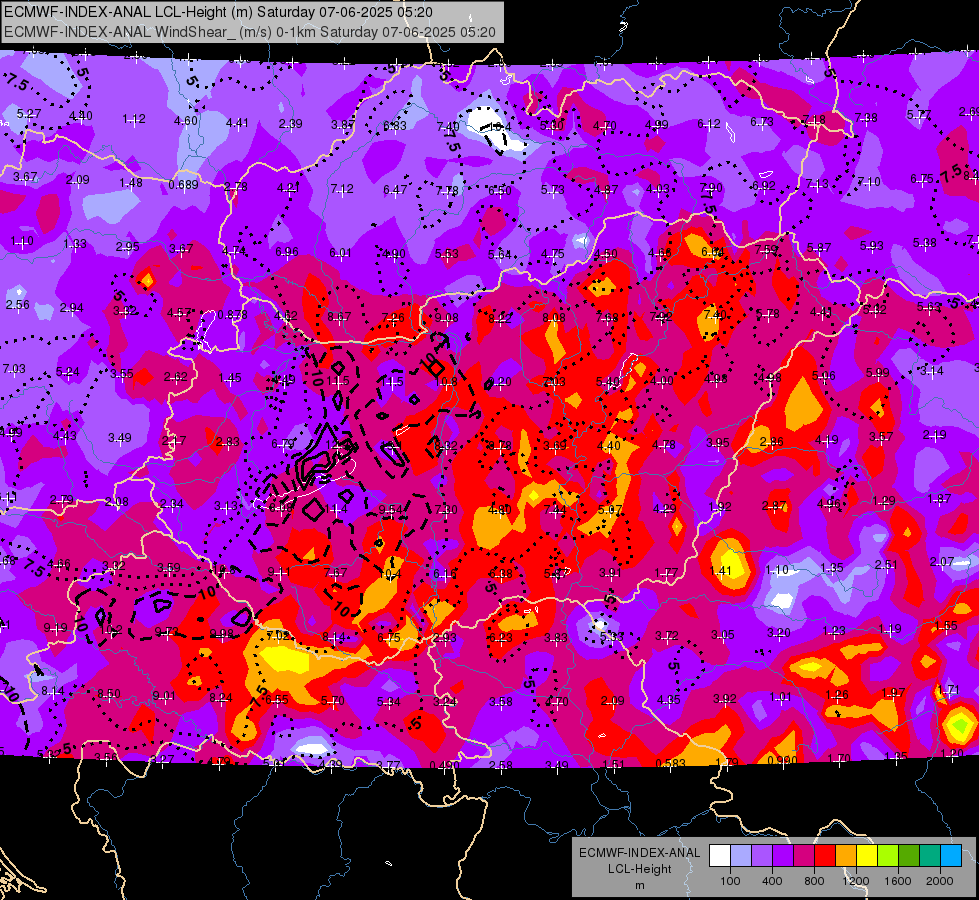
Task: Click the white legend swatch below 100
Action: click(720, 856)
